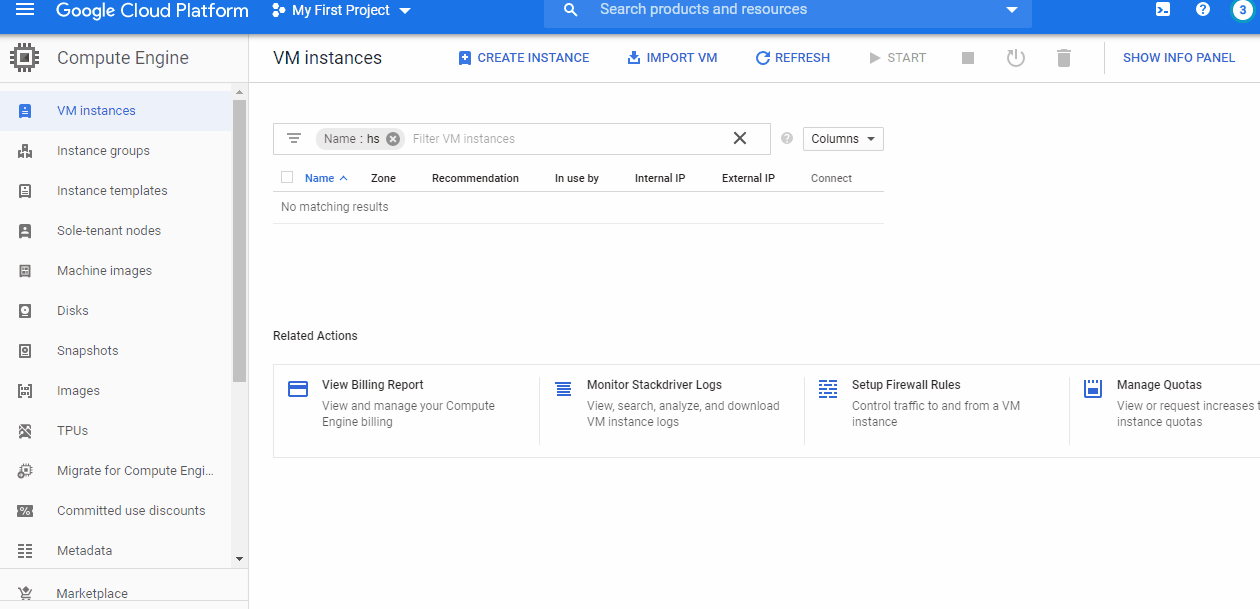Click the filter help question icon
1260x609 pixels.
tap(787, 139)
